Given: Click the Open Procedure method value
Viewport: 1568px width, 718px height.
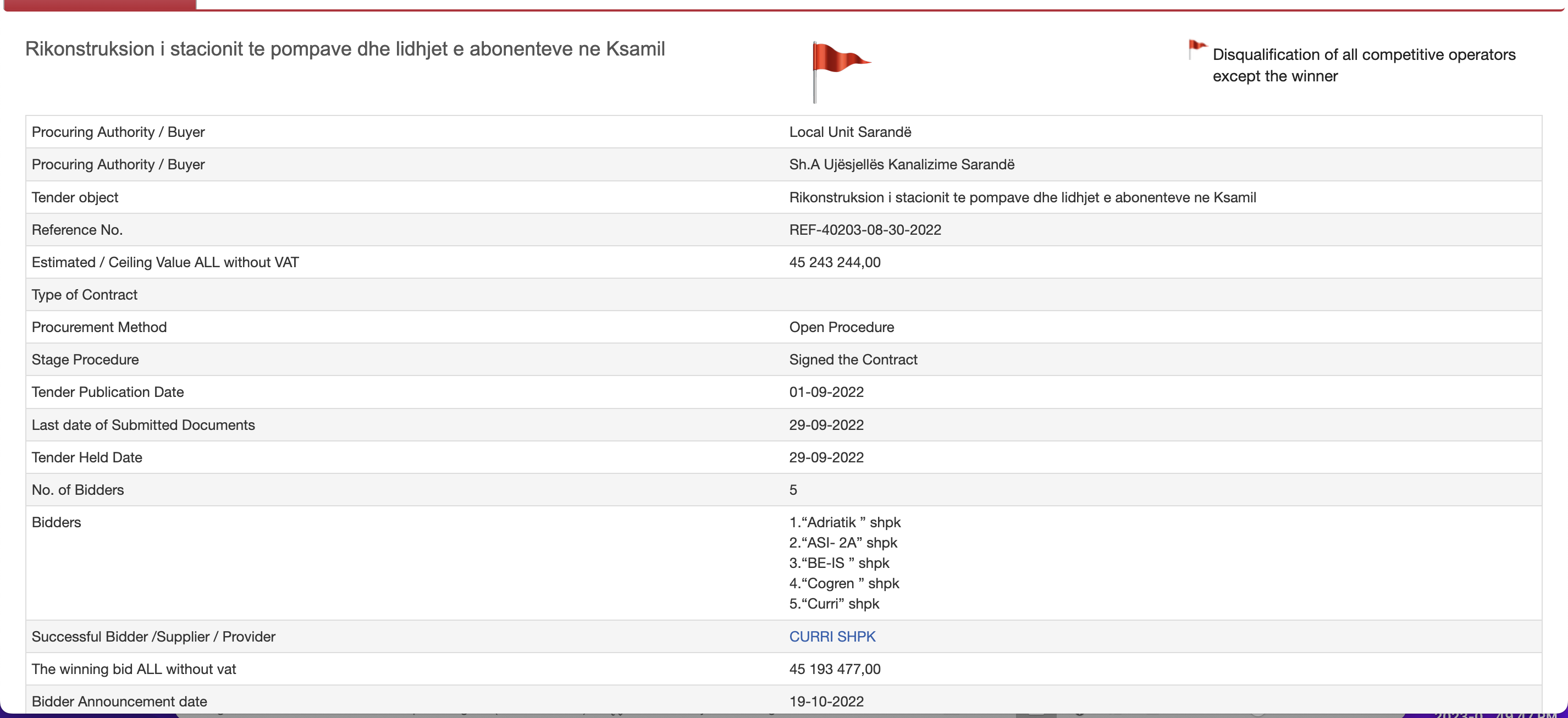Looking at the screenshot, I should point(841,327).
